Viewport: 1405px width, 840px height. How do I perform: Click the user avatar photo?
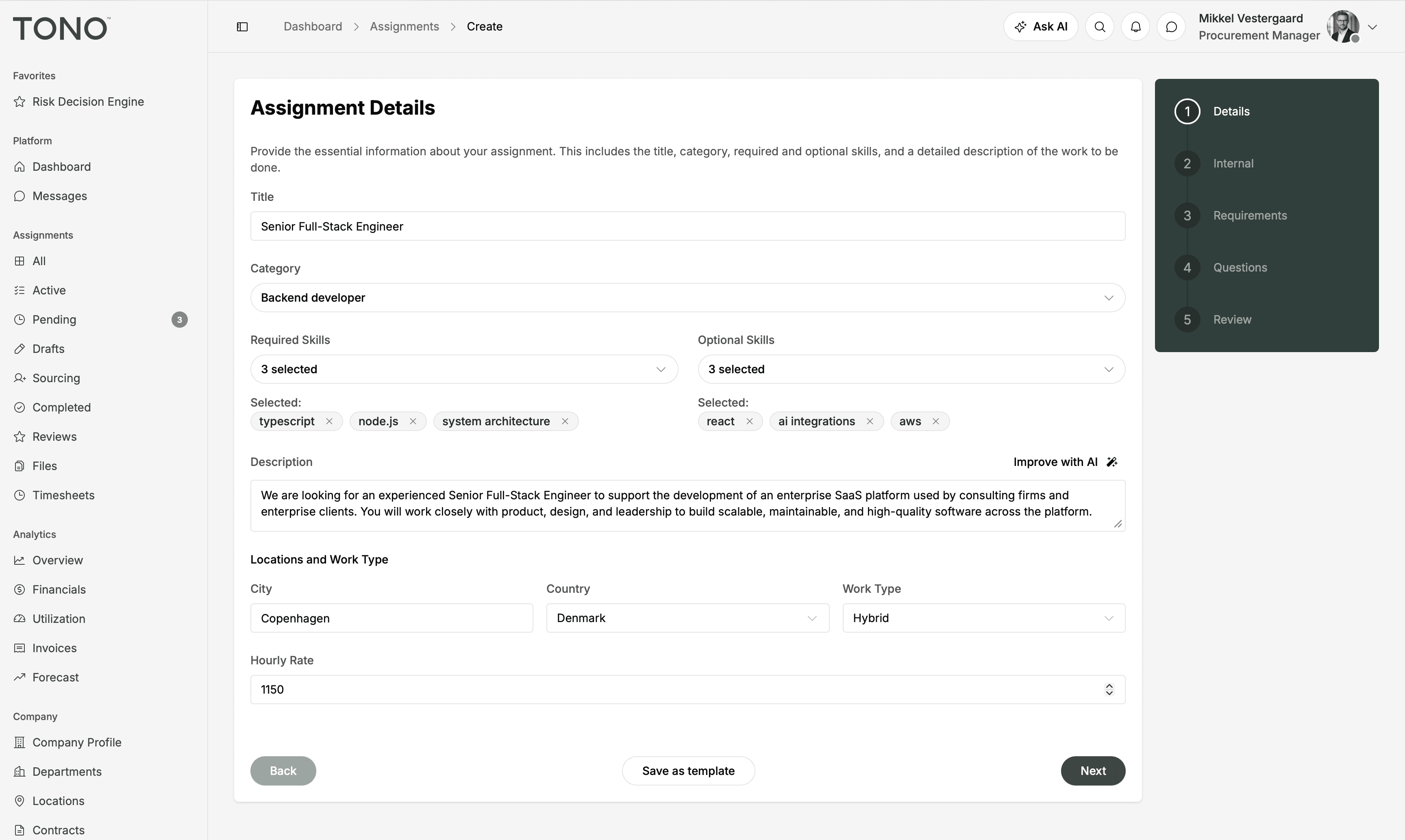1343,26
